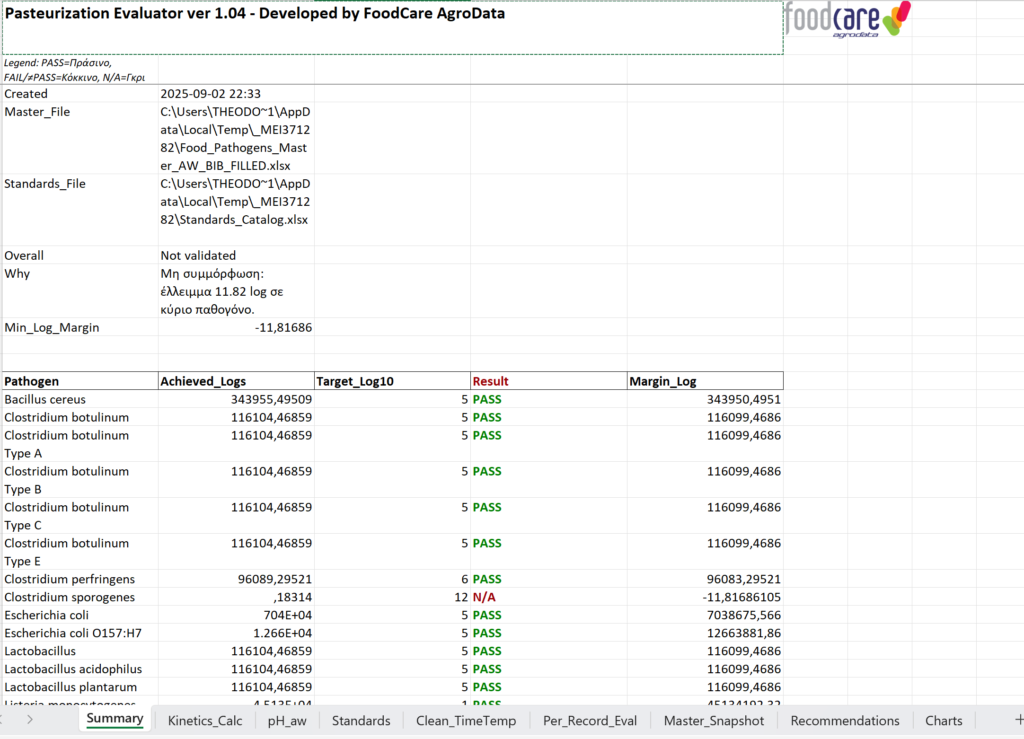Select the Μη συμμόρφωση explanation cell
The height and width of the screenshot is (739, 1024).
click(x=236, y=291)
